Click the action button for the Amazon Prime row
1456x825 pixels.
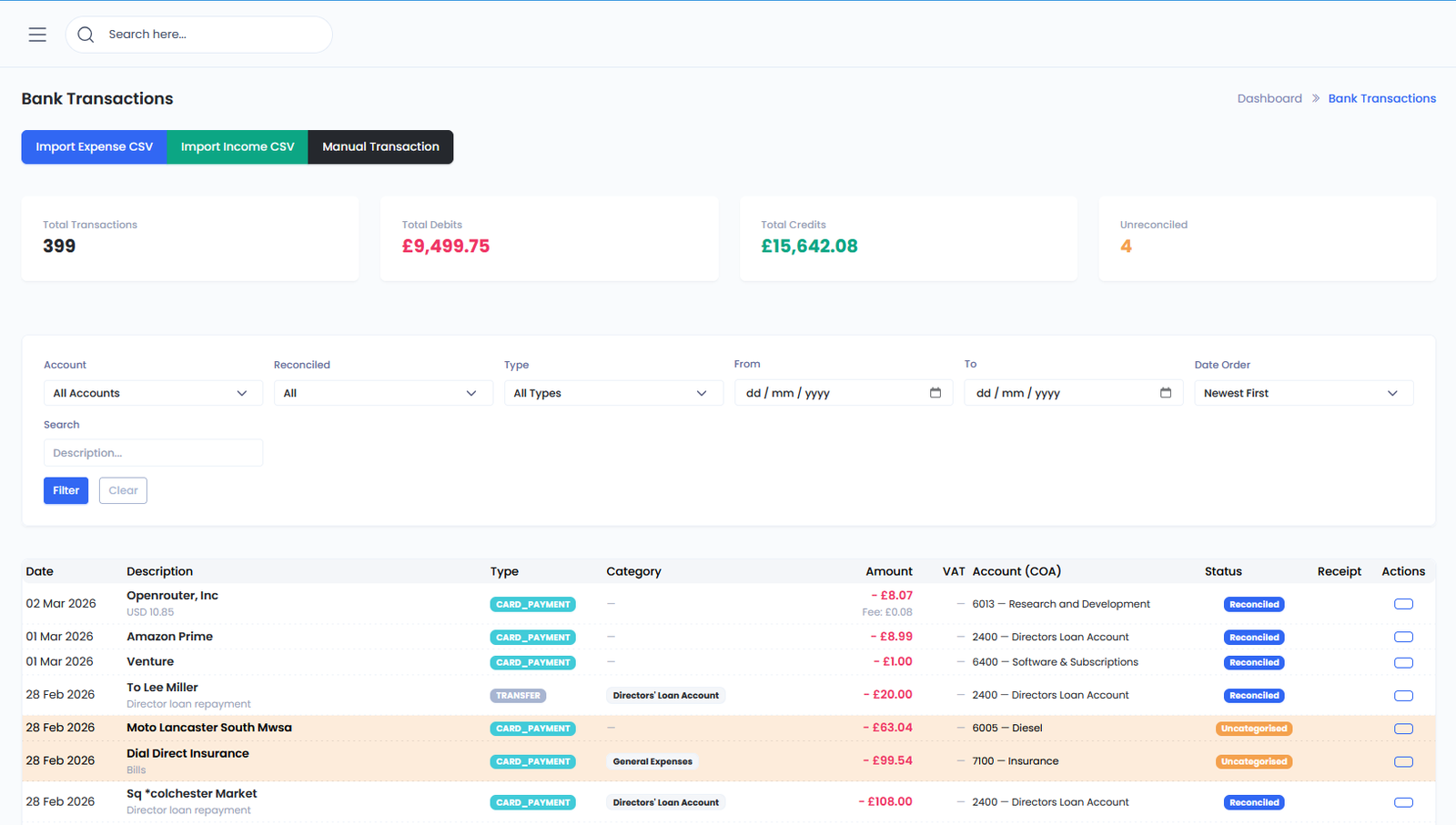1403,638
